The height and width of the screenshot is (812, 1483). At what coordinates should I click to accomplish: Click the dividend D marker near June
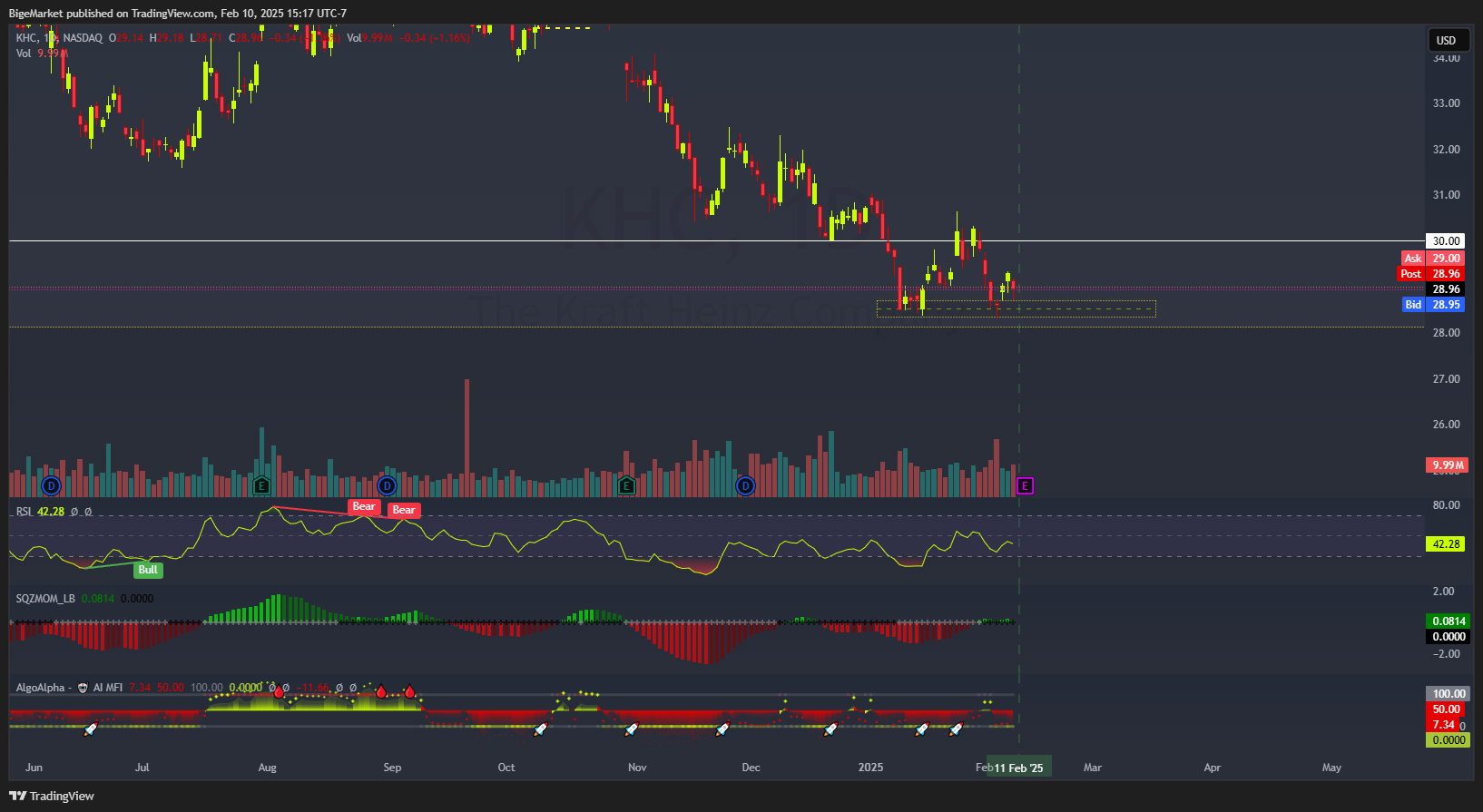coord(51,486)
